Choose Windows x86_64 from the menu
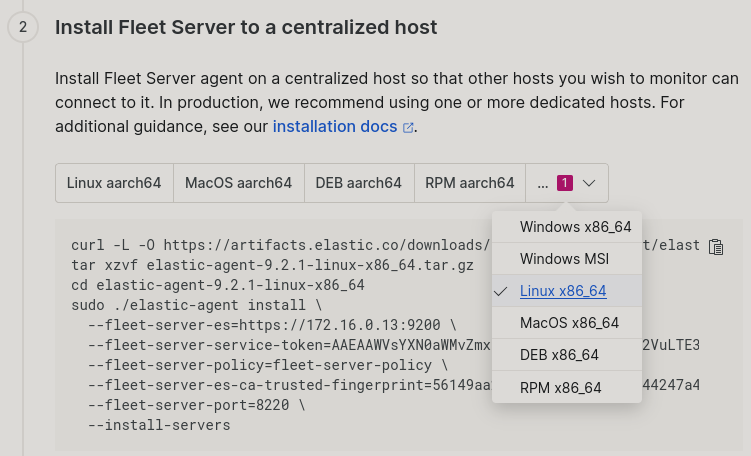The width and height of the screenshot is (751, 456). (x=567, y=227)
